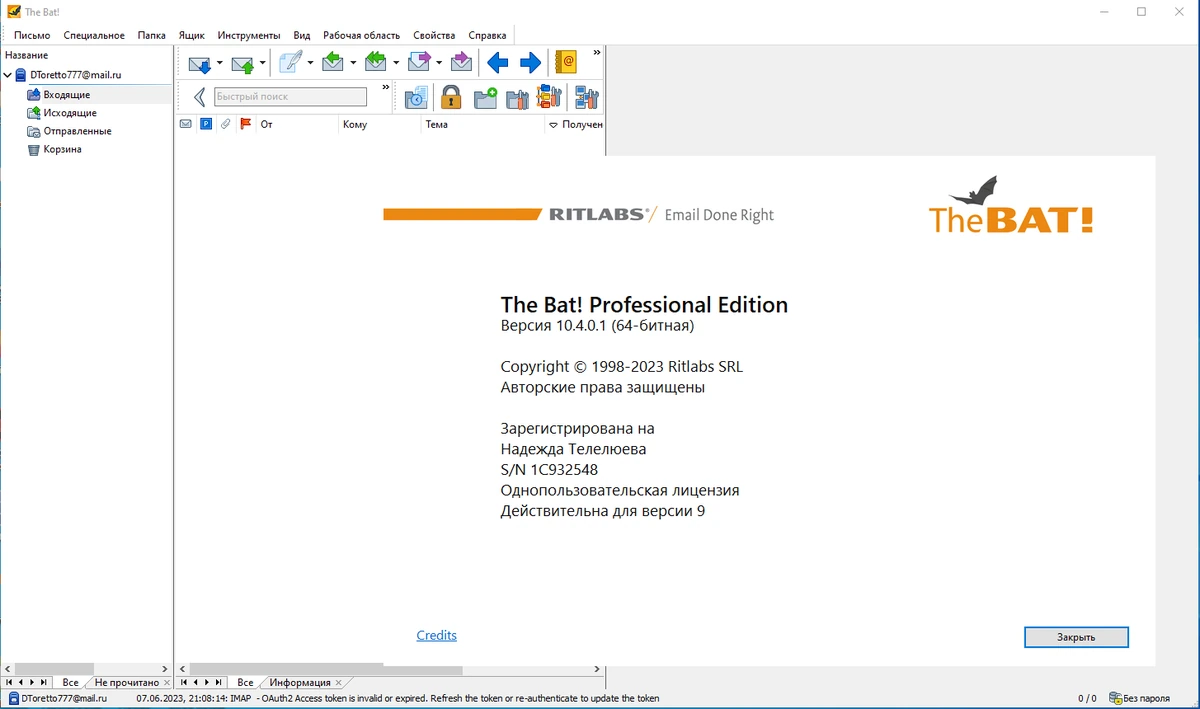This screenshot has height=709, width=1200.
Task: Click the padlock icon in the toolbar
Action: pyautogui.click(x=451, y=97)
